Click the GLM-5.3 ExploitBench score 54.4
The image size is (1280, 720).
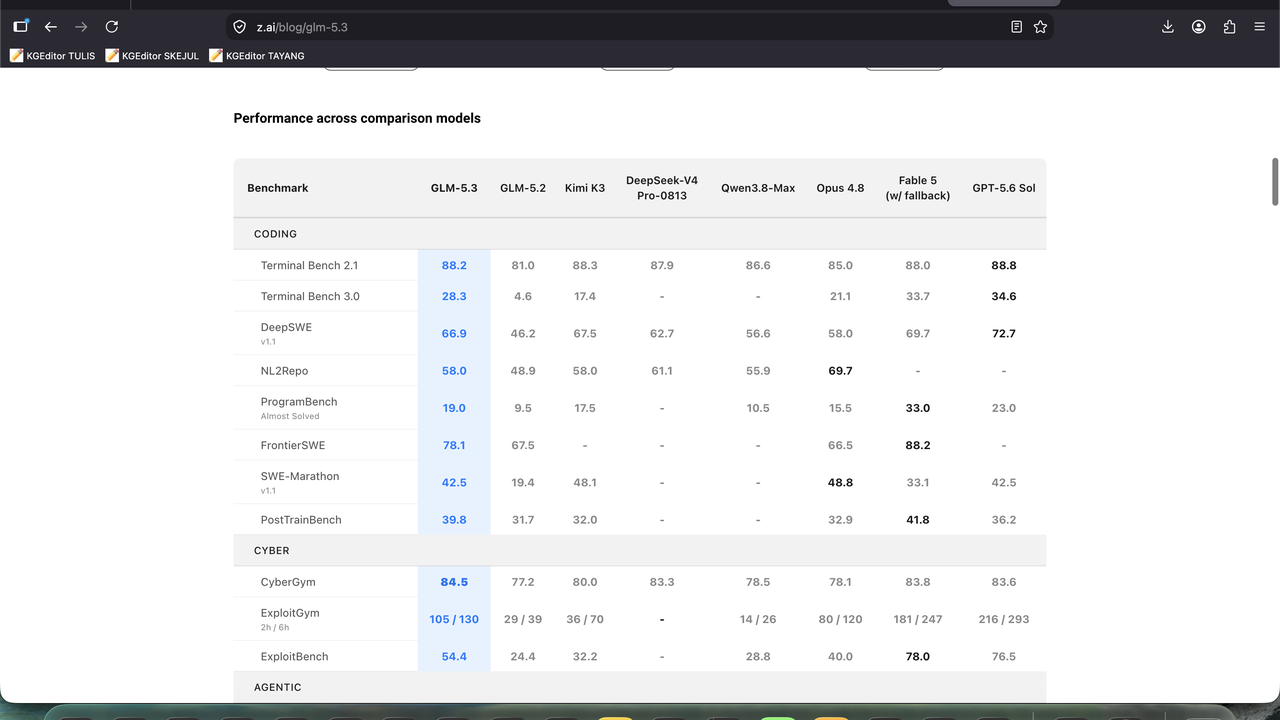point(454,657)
